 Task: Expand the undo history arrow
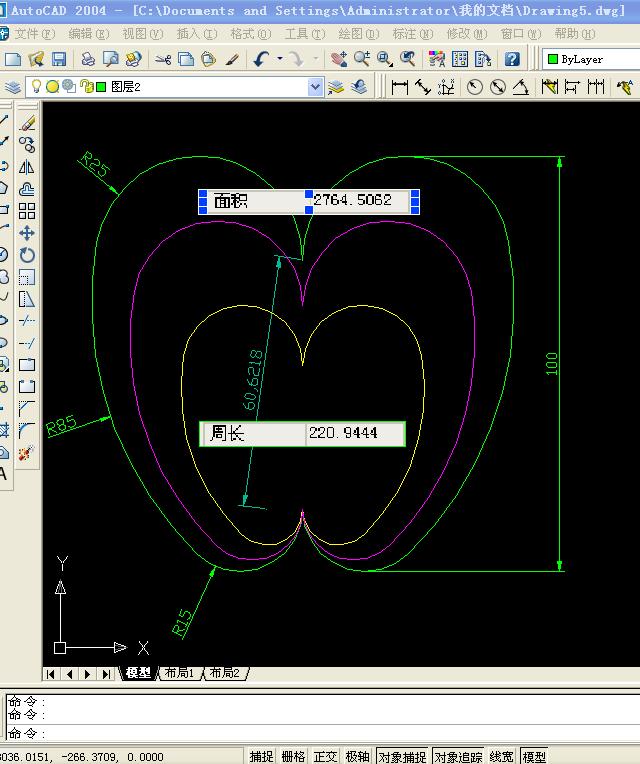click(280, 59)
